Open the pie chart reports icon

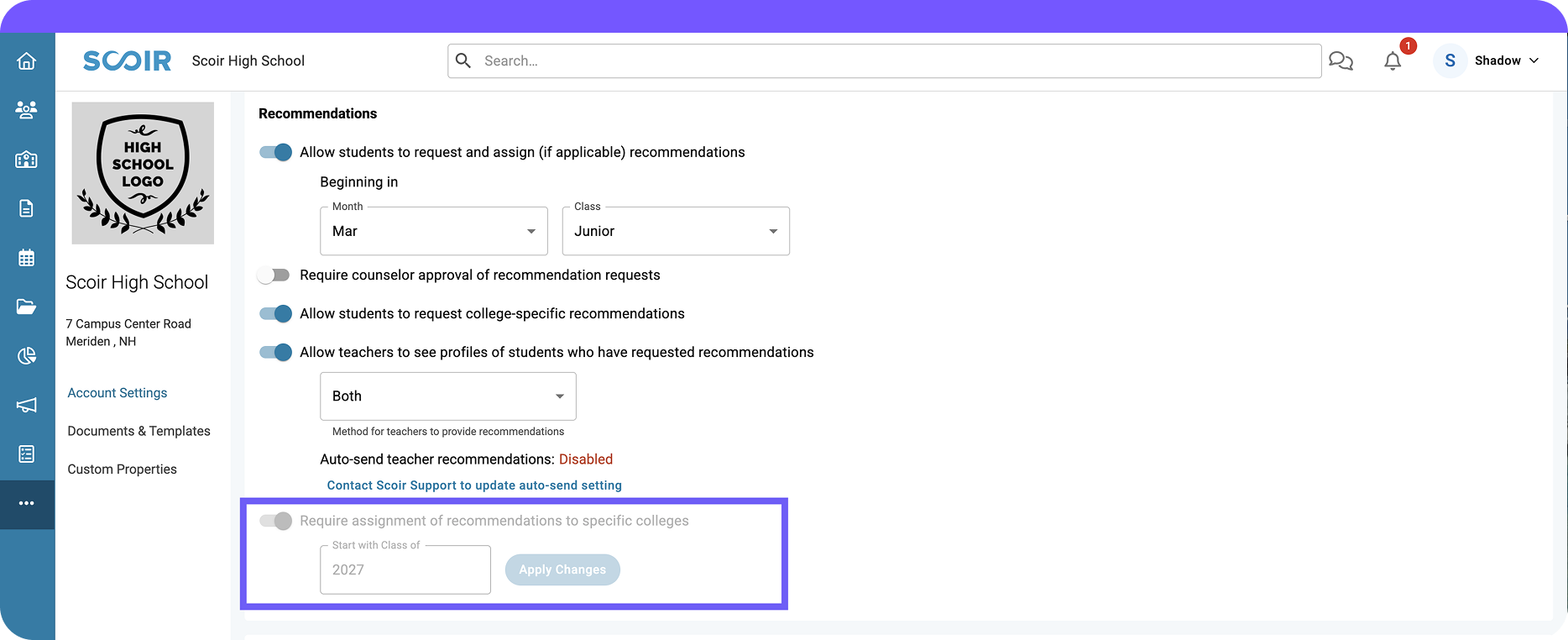click(x=27, y=356)
